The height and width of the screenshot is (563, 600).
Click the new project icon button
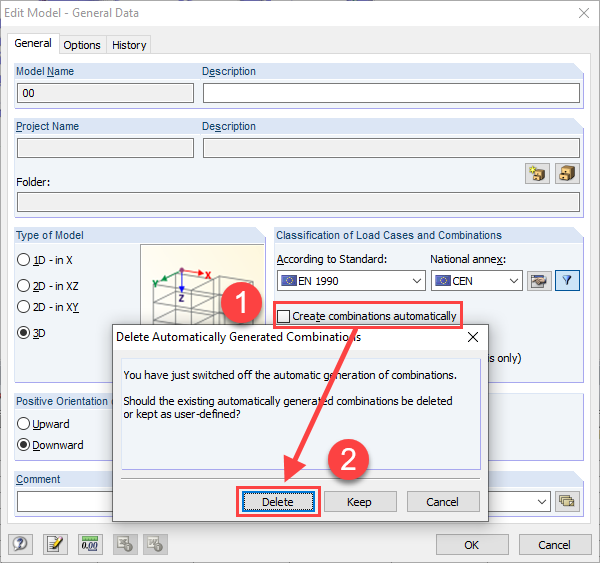coord(537,174)
